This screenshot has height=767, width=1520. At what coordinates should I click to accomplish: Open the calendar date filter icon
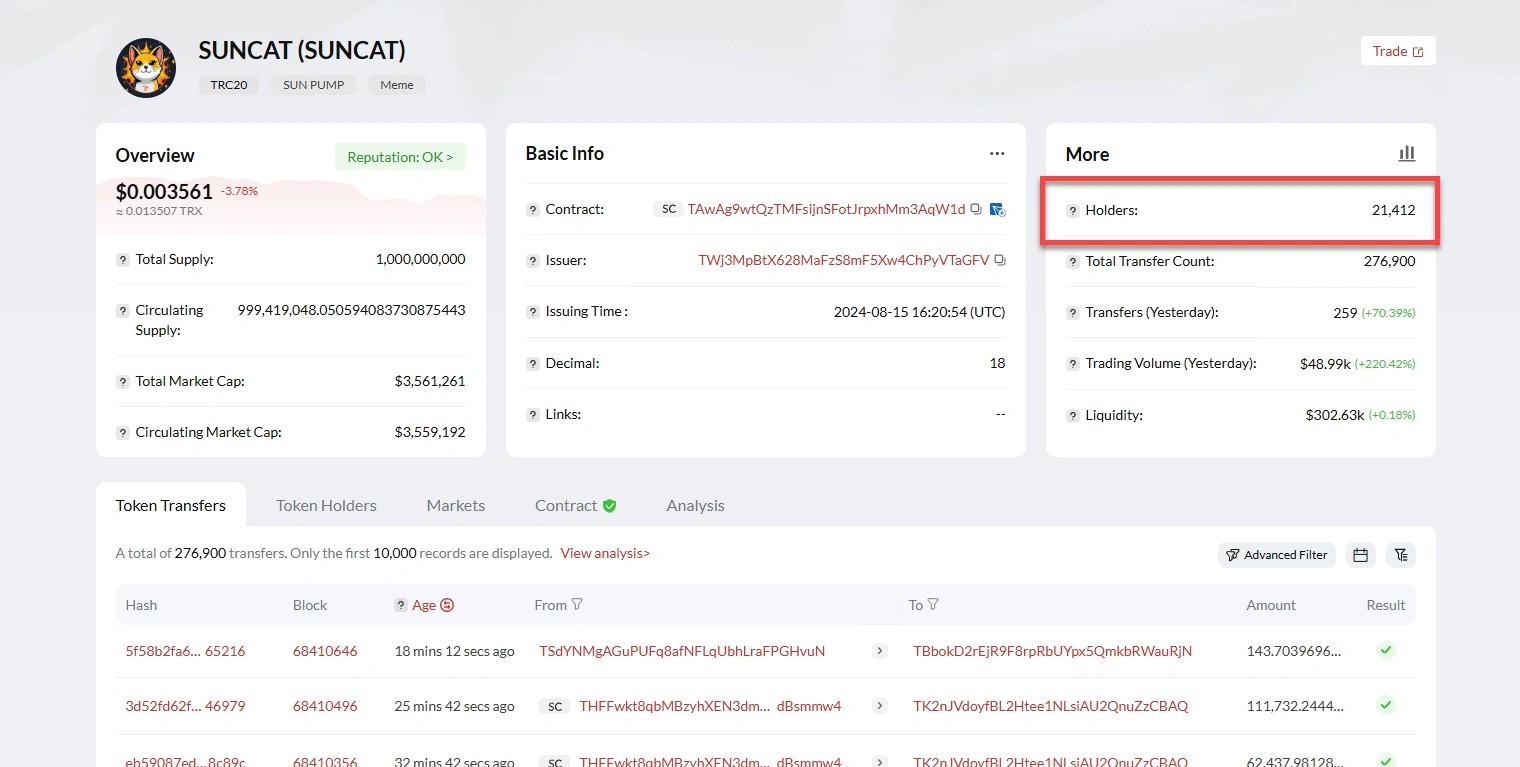[x=1360, y=555]
